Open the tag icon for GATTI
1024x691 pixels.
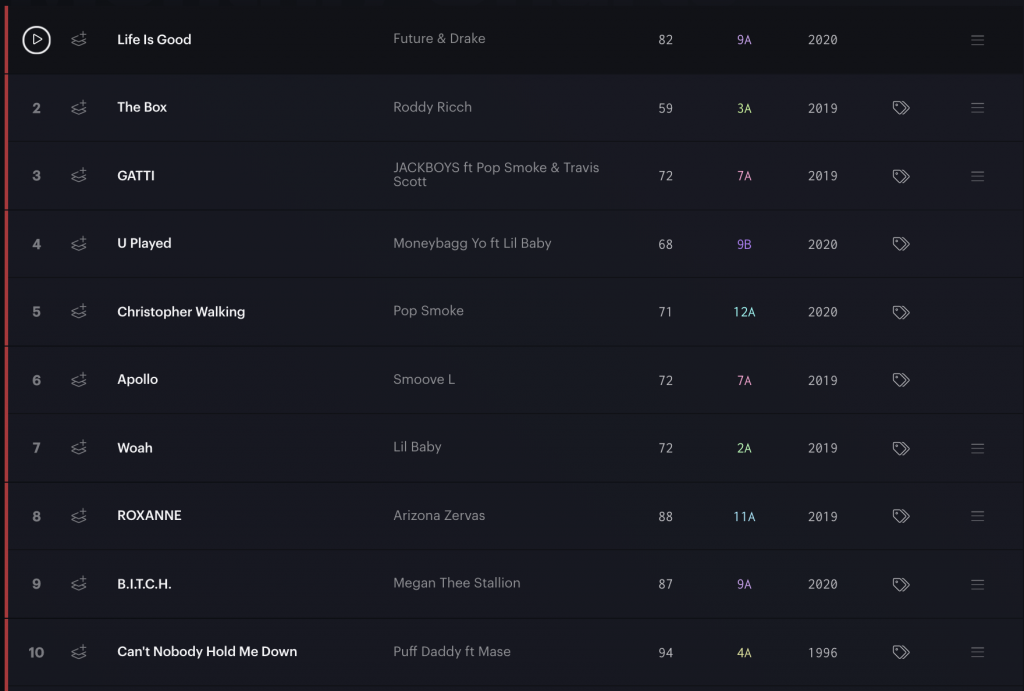pyautogui.click(x=901, y=176)
